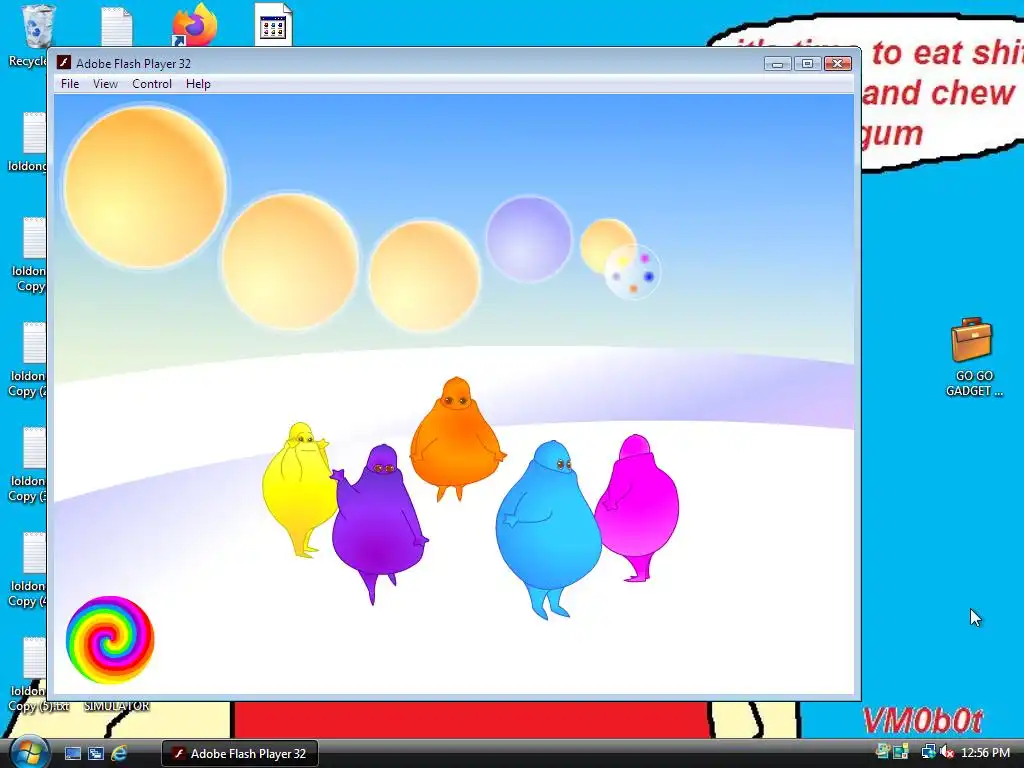This screenshot has width=1024, height=768.
Task: Select the first loldong text file
Action: [34, 133]
